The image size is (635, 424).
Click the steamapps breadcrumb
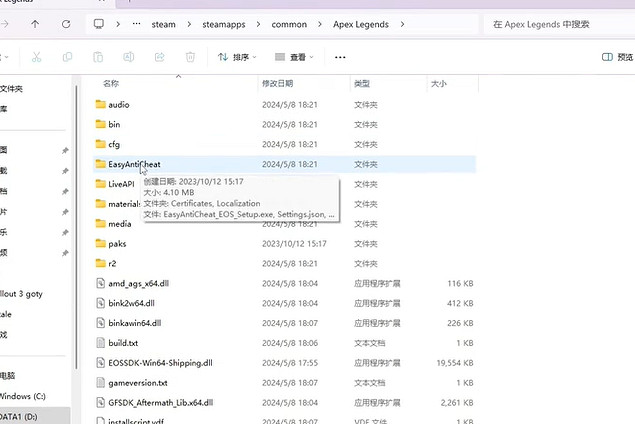click(224, 24)
